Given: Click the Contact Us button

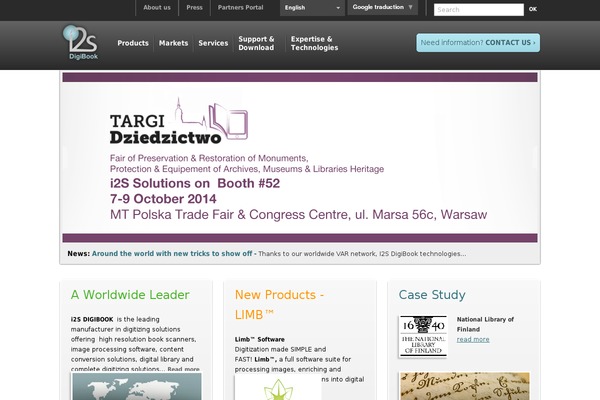Looking at the screenshot, I should 478,42.
